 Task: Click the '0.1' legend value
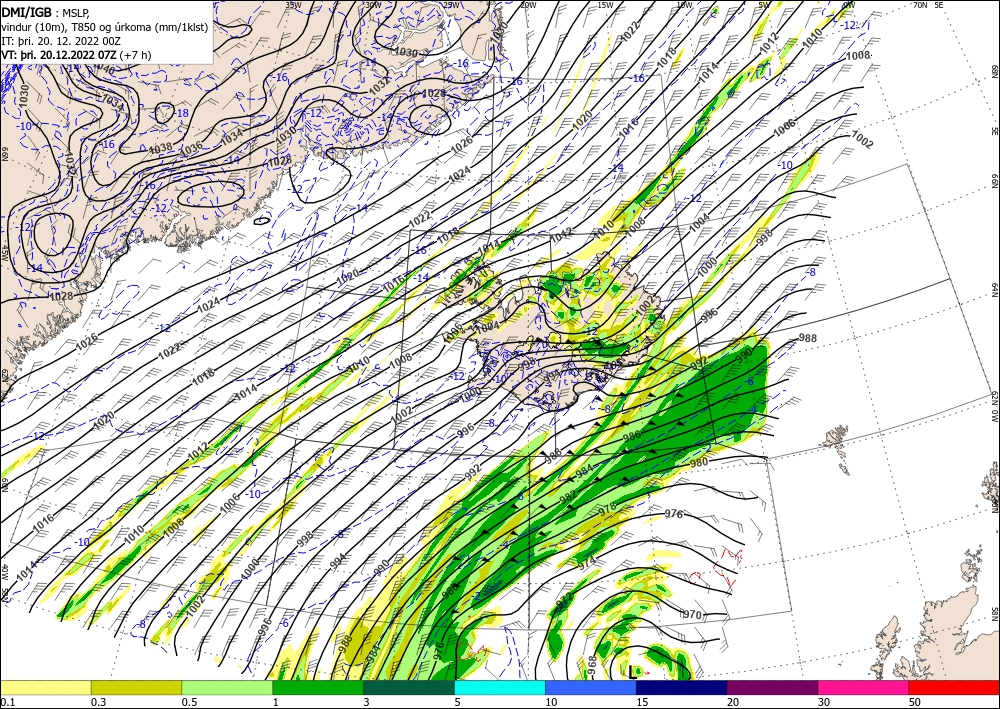tap(6, 702)
